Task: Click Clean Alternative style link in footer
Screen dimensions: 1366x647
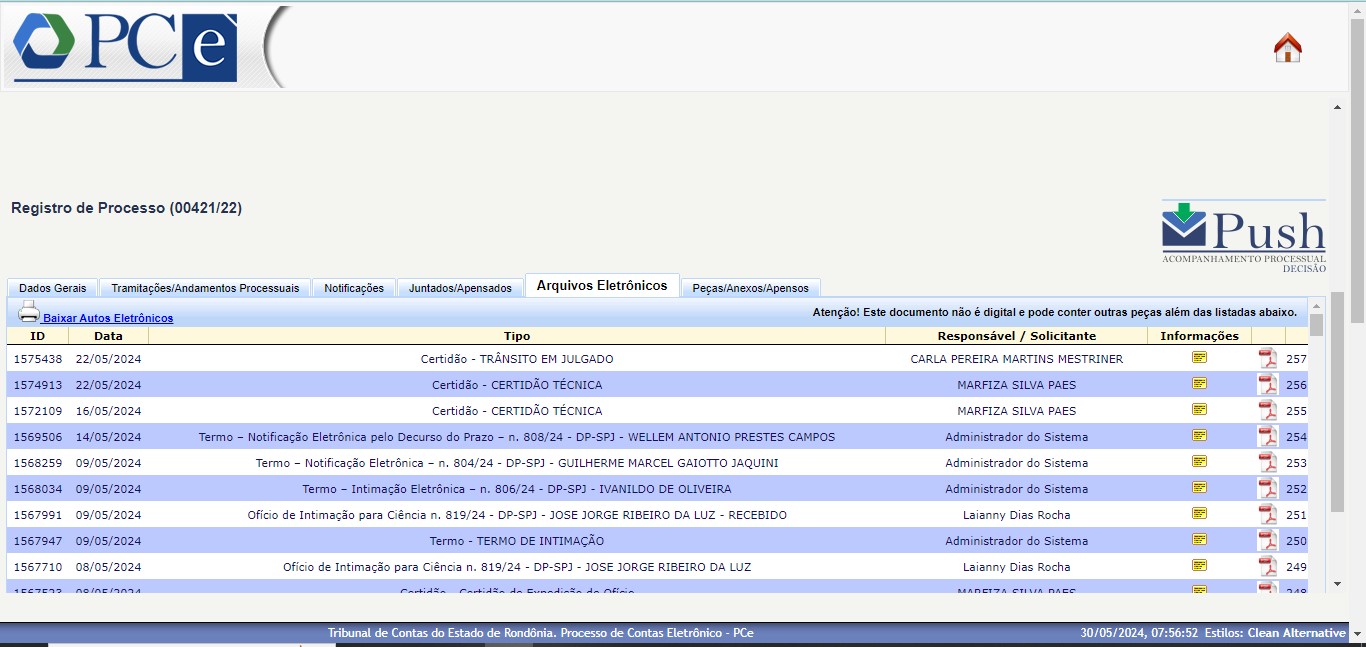Action: [1296, 633]
